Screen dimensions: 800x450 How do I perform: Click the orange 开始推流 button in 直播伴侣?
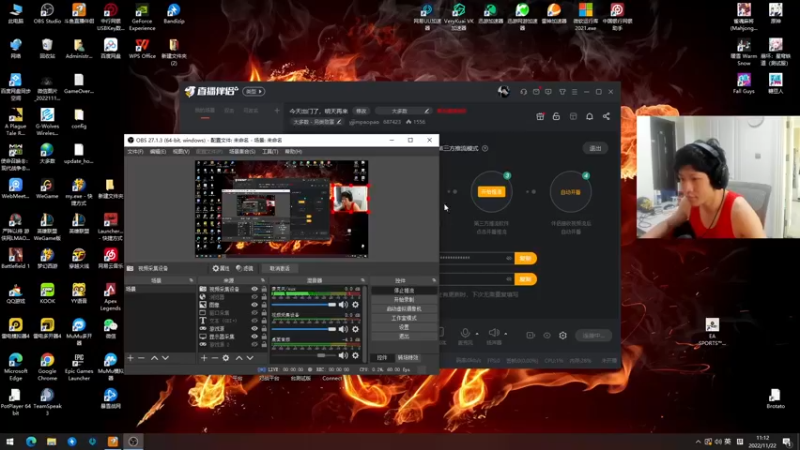(x=491, y=192)
